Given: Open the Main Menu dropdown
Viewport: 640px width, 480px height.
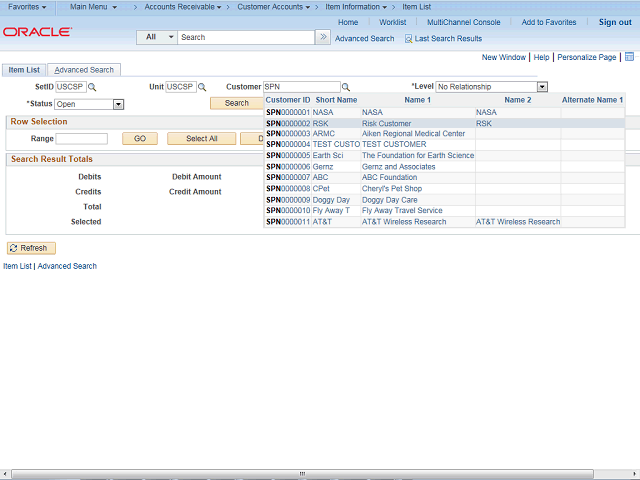Looking at the screenshot, I should point(93,7).
